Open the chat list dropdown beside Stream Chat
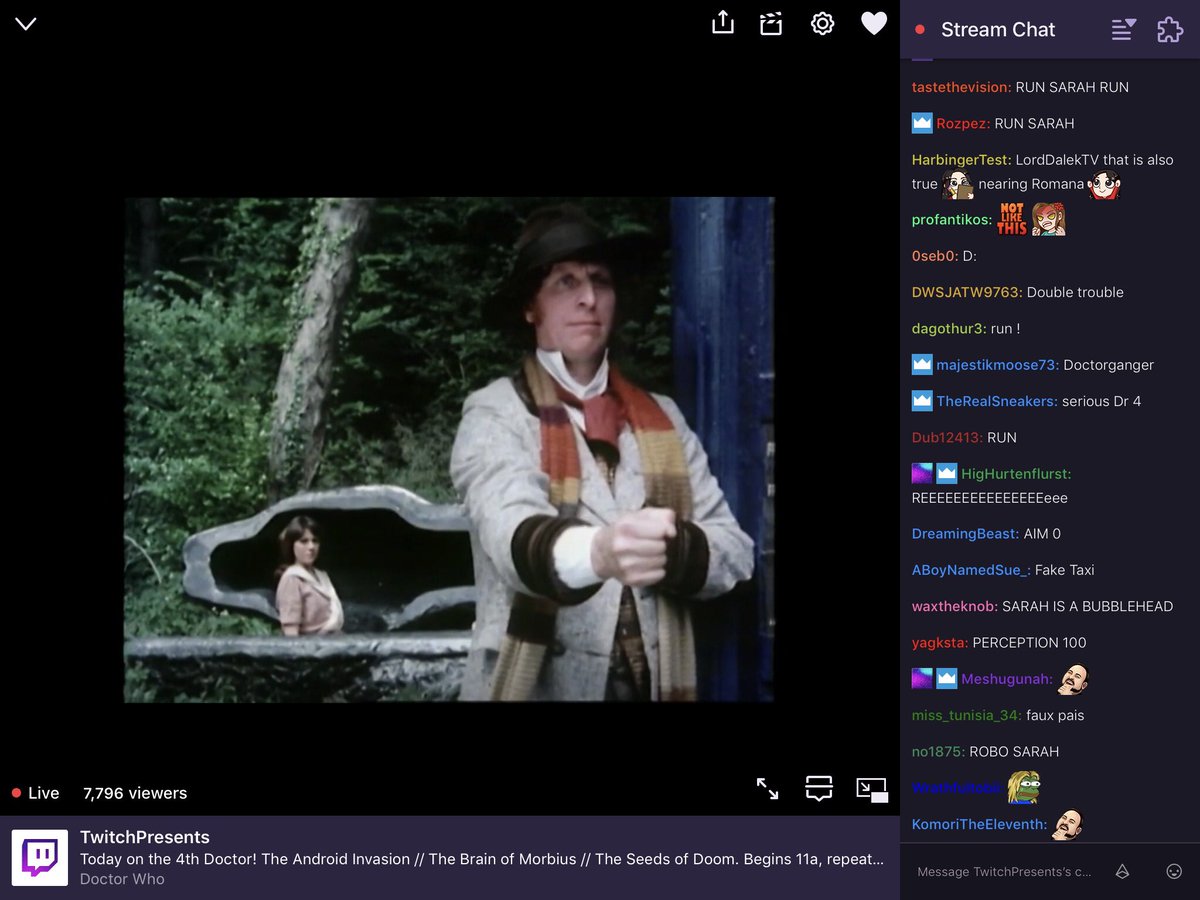Screen dimensions: 1200x900 click(1122, 30)
